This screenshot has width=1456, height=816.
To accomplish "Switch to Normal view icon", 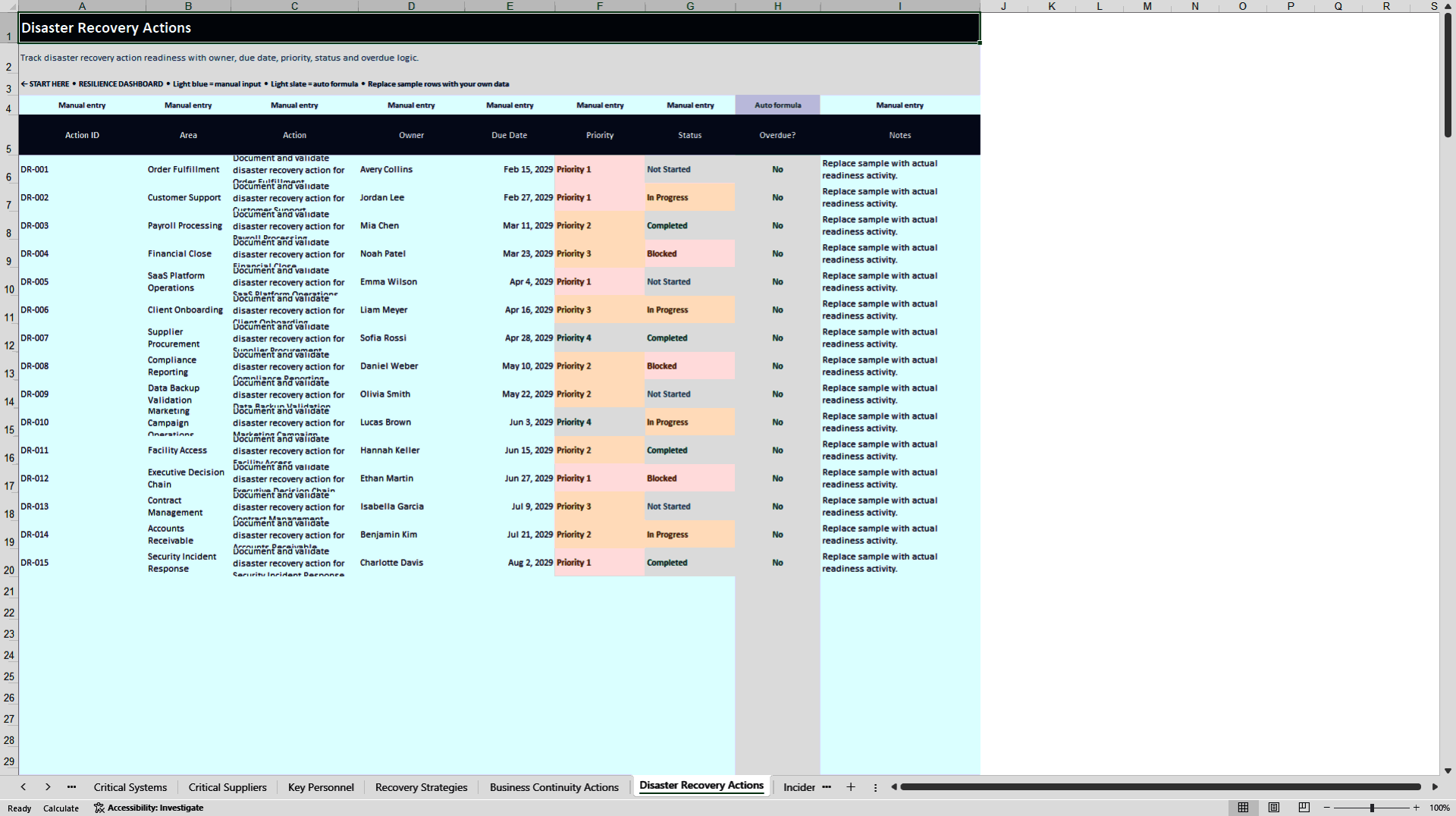I will click(1243, 808).
